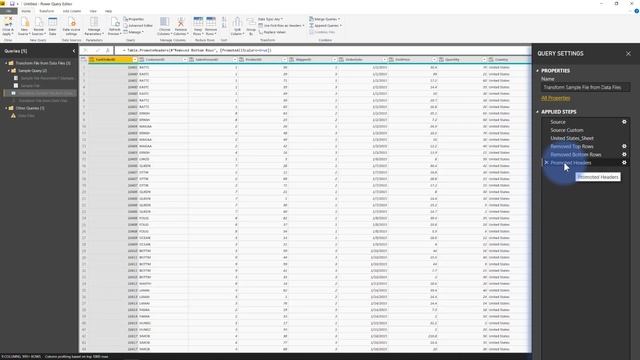
Task: Open settings gear of Promoted Headers step
Action: tap(624, 162)
